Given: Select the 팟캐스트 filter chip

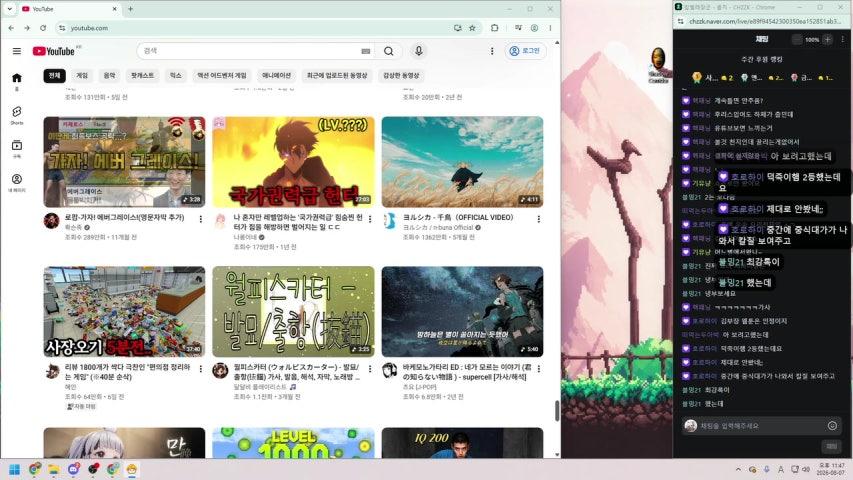Looking at the screenshot, I should pos(143,76).
